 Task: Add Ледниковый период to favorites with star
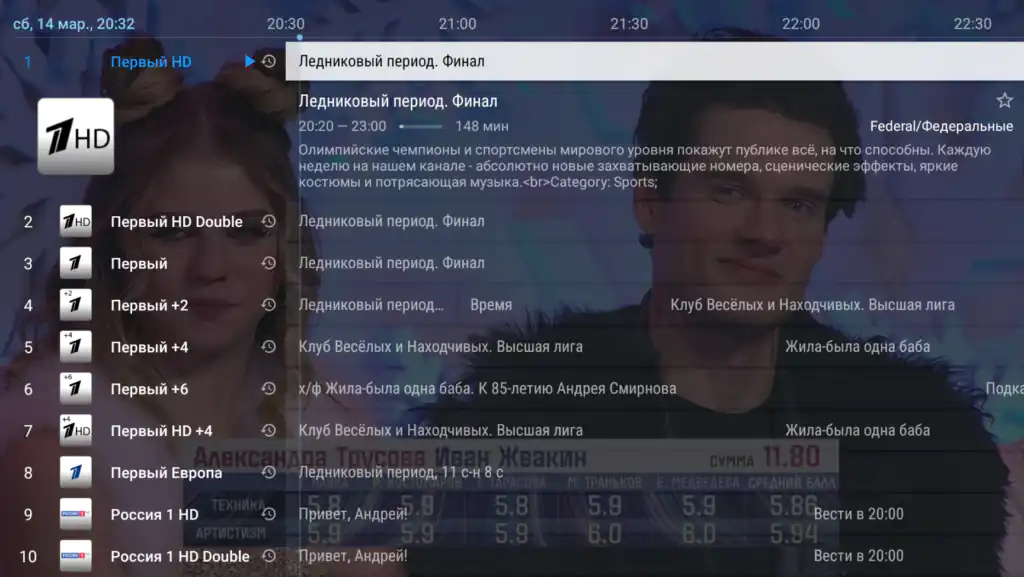pyautogui.click(x=1004, y=101)
